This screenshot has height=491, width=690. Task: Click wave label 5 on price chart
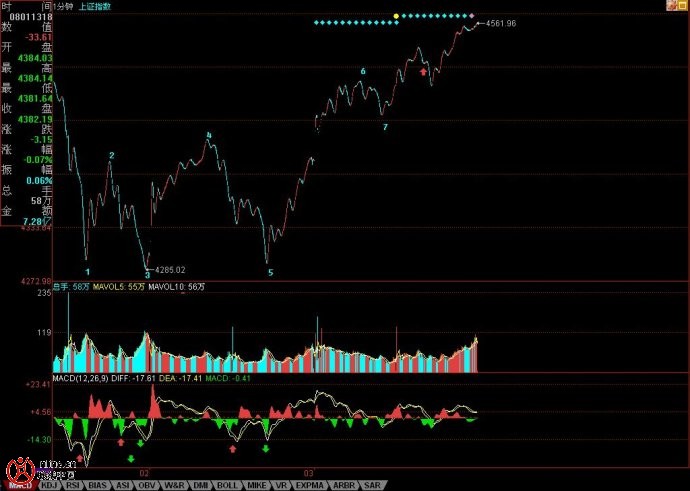tap(268, 271)
